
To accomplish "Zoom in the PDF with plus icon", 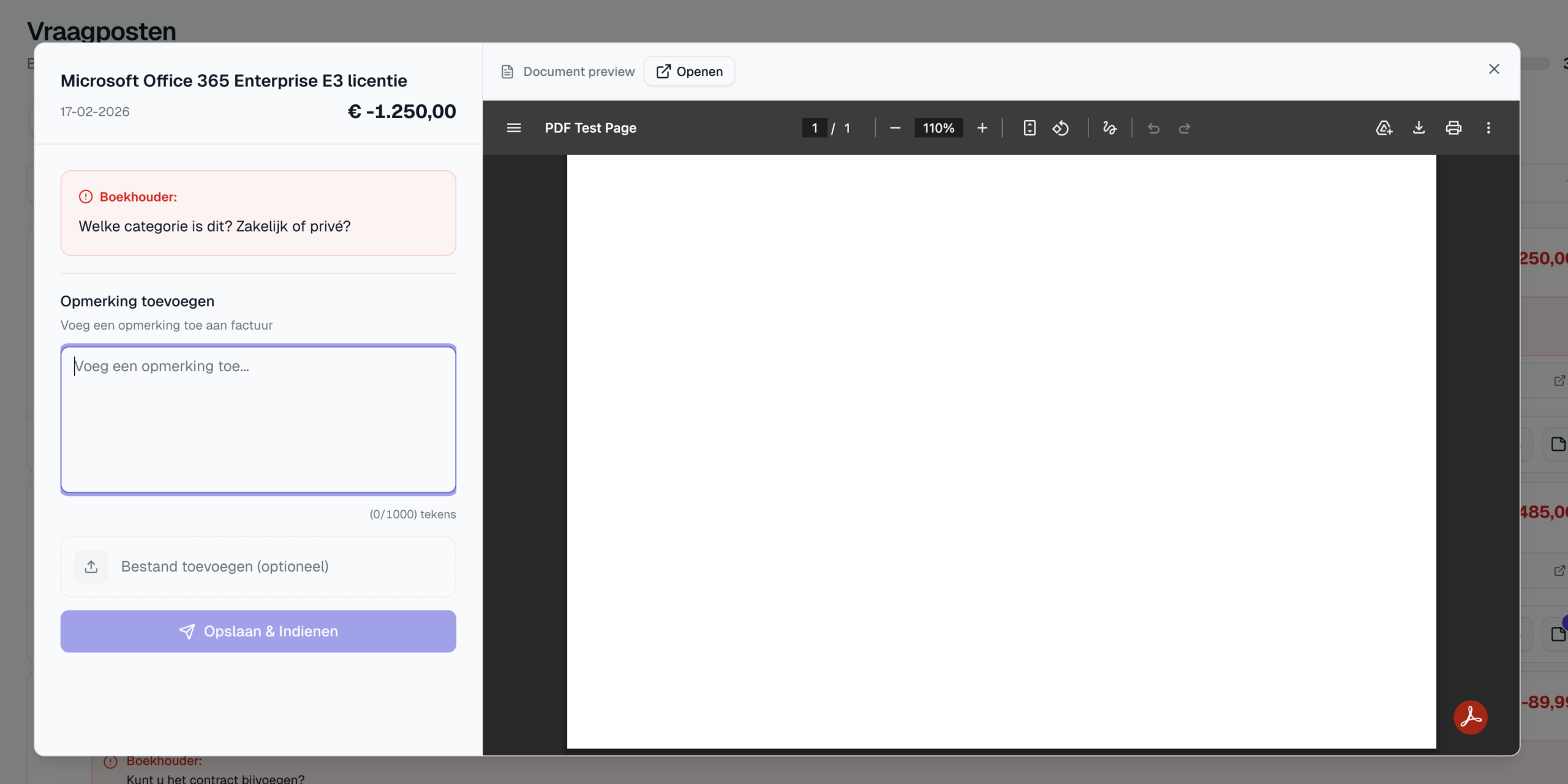I will [x=982, y=128].
